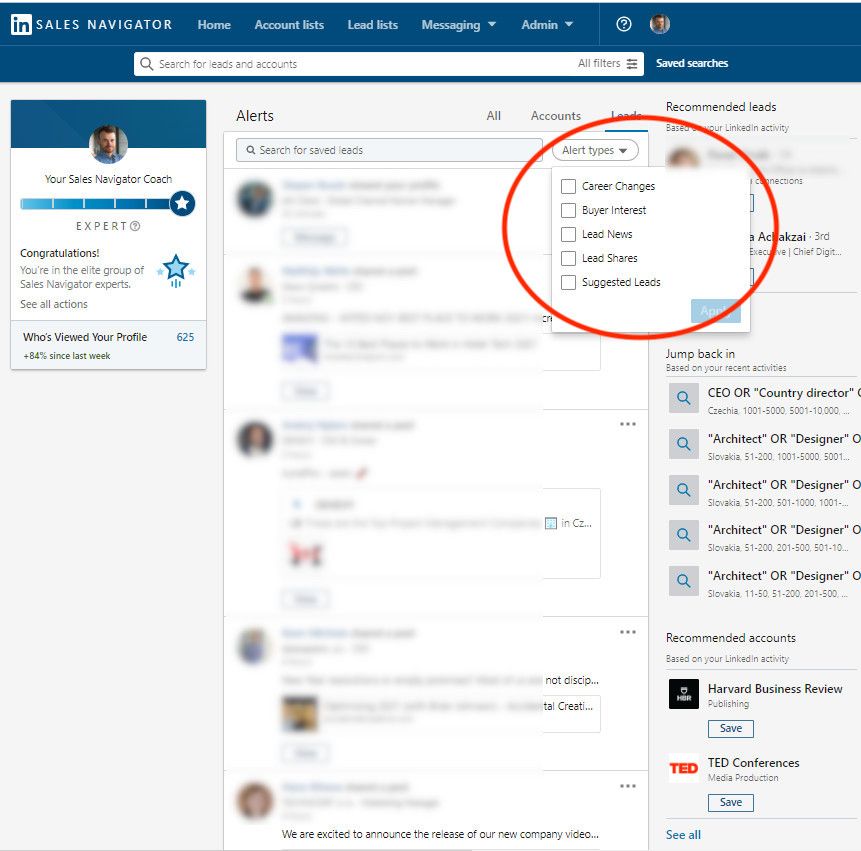This screenshot has height=851, width=861.
Task: Click the All filters label
Action: point(599,64)
